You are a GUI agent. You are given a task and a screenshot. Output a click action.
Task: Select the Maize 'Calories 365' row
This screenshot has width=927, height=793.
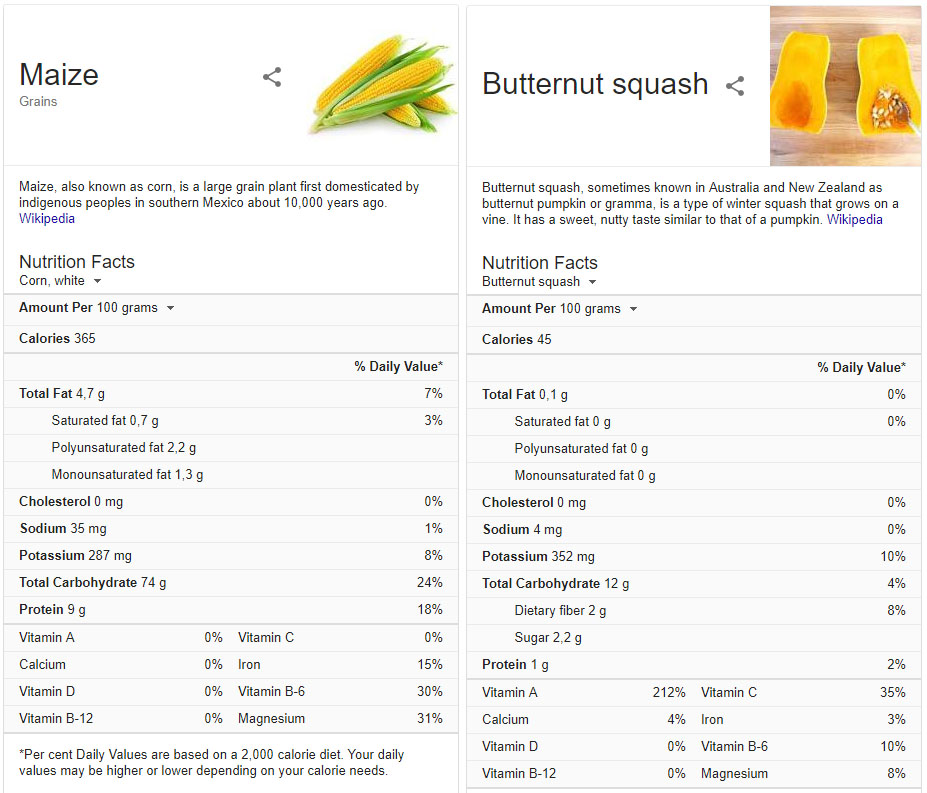coord(231,339)
